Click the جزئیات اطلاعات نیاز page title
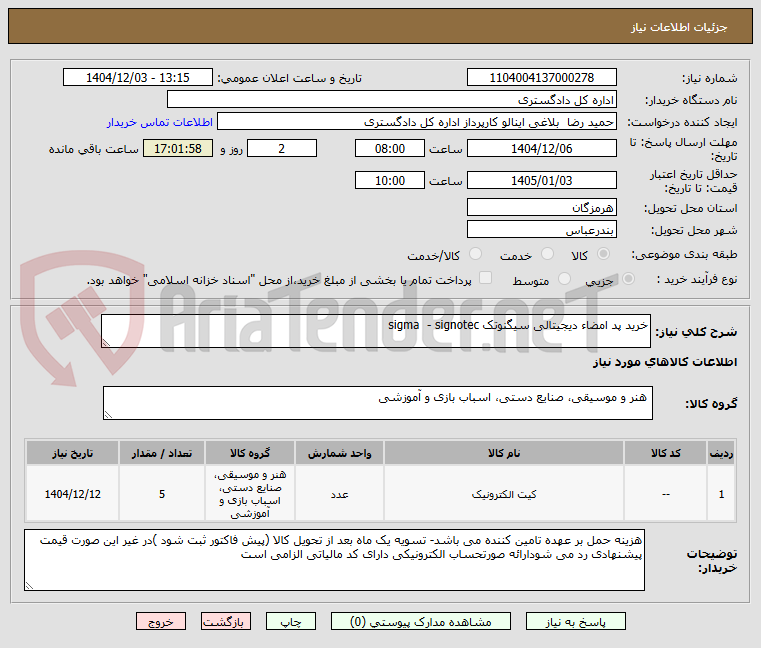The height and width of the screenshot is (648, 761). point(679,27)
